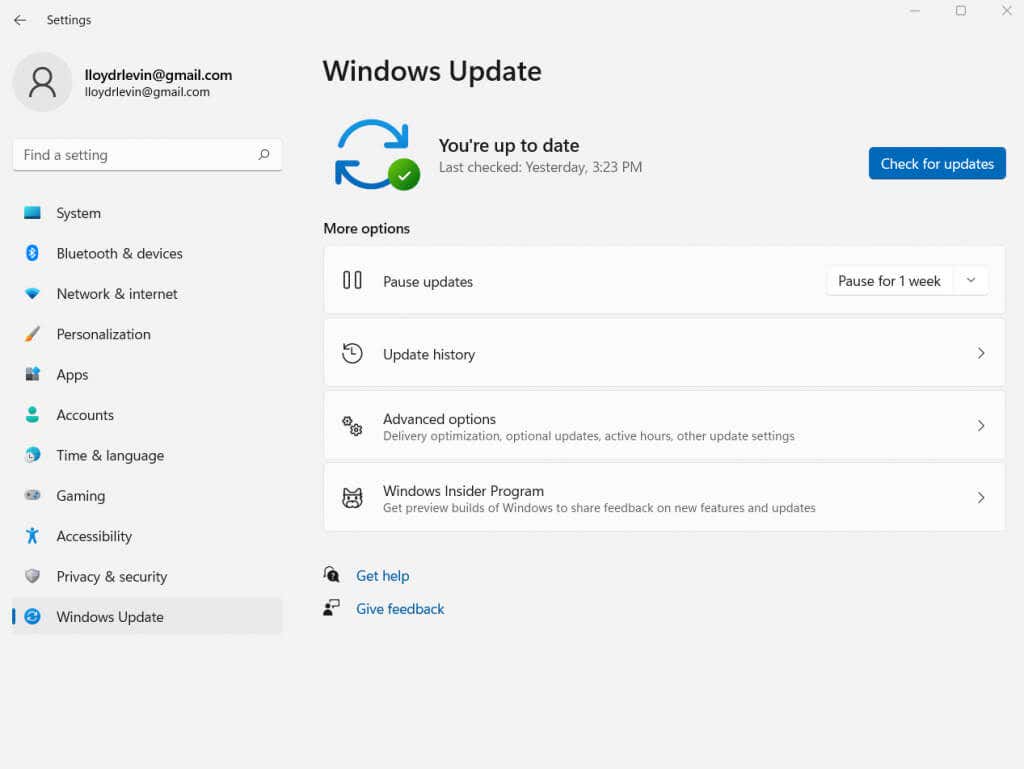The width and height of the screenshot is (1024, 769).
Task: Click the Apps icon in sidebar
Action: (x=32, y=374)
